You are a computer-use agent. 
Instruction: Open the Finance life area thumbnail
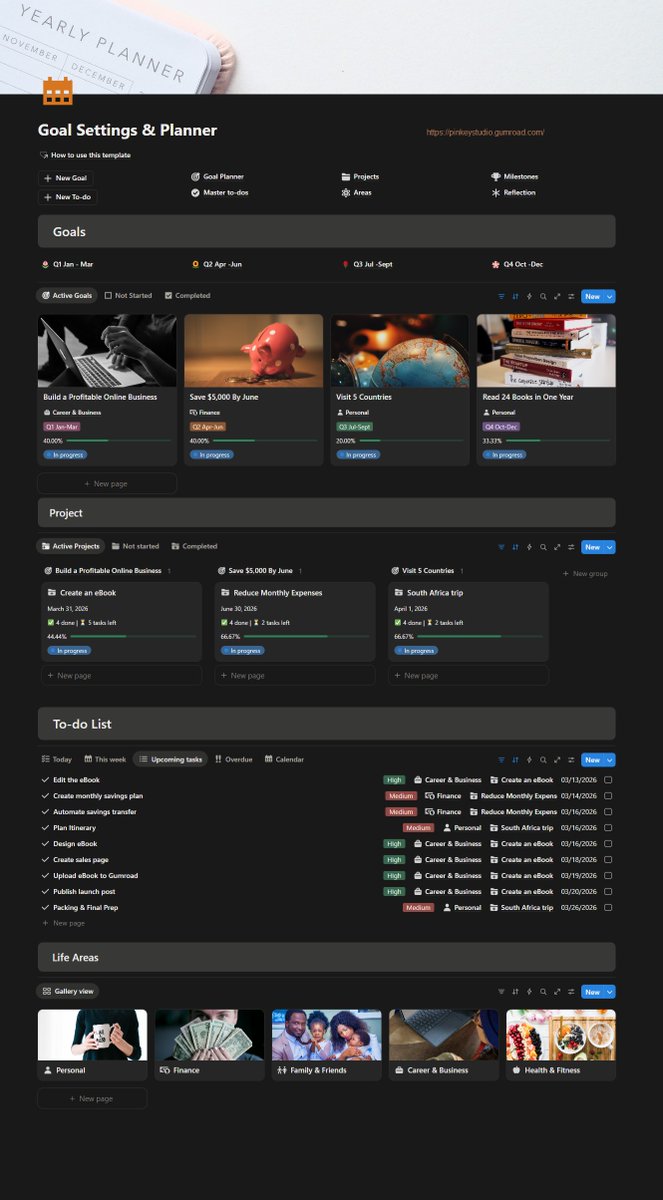(x=209, y=1035)
